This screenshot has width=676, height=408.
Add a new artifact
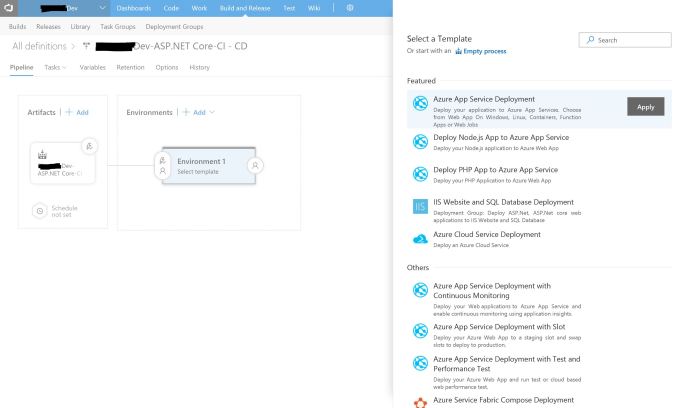[x=77, y=112]
